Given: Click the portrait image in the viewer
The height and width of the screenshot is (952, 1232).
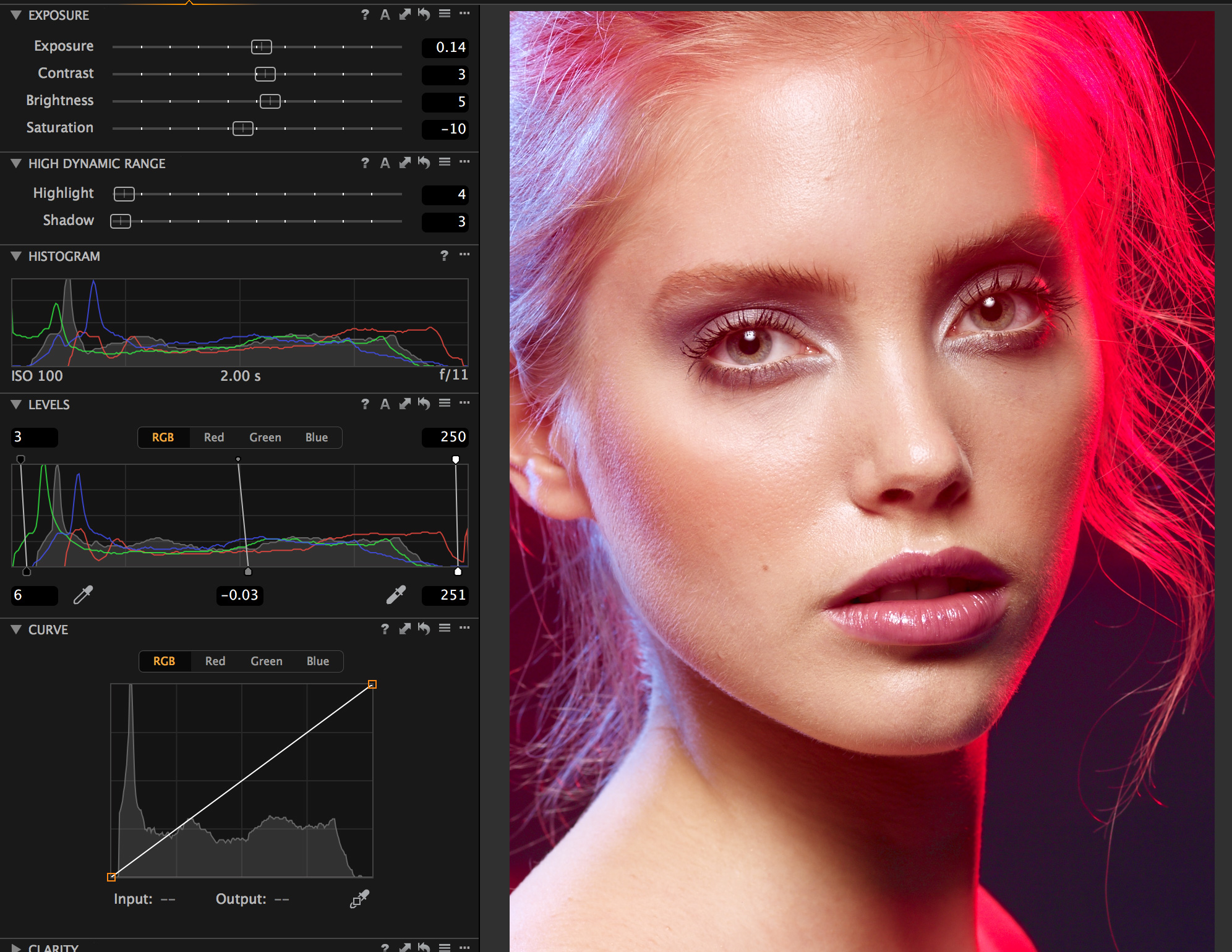Looking at the screenshot, I should (x=862, y=482).
